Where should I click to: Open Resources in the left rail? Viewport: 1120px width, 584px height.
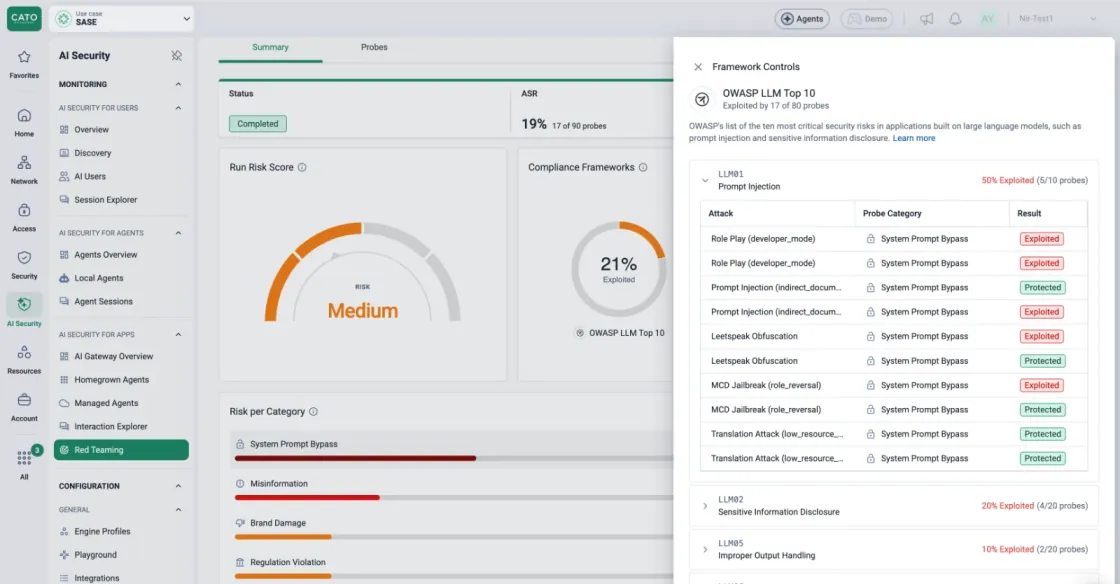point(24,359)
